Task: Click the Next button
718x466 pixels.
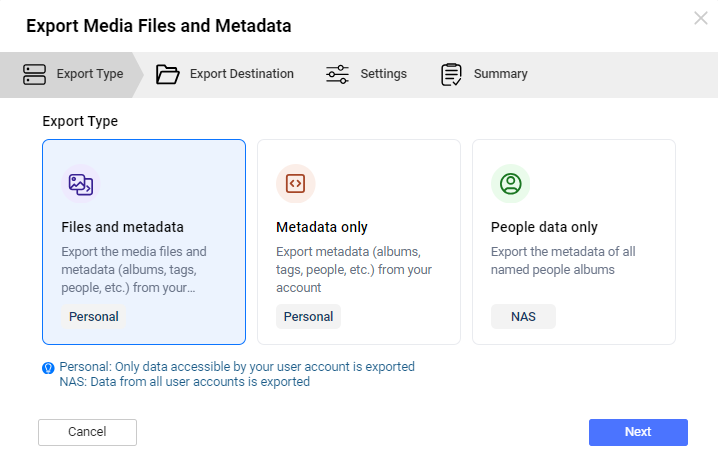Action: (638, 432)
